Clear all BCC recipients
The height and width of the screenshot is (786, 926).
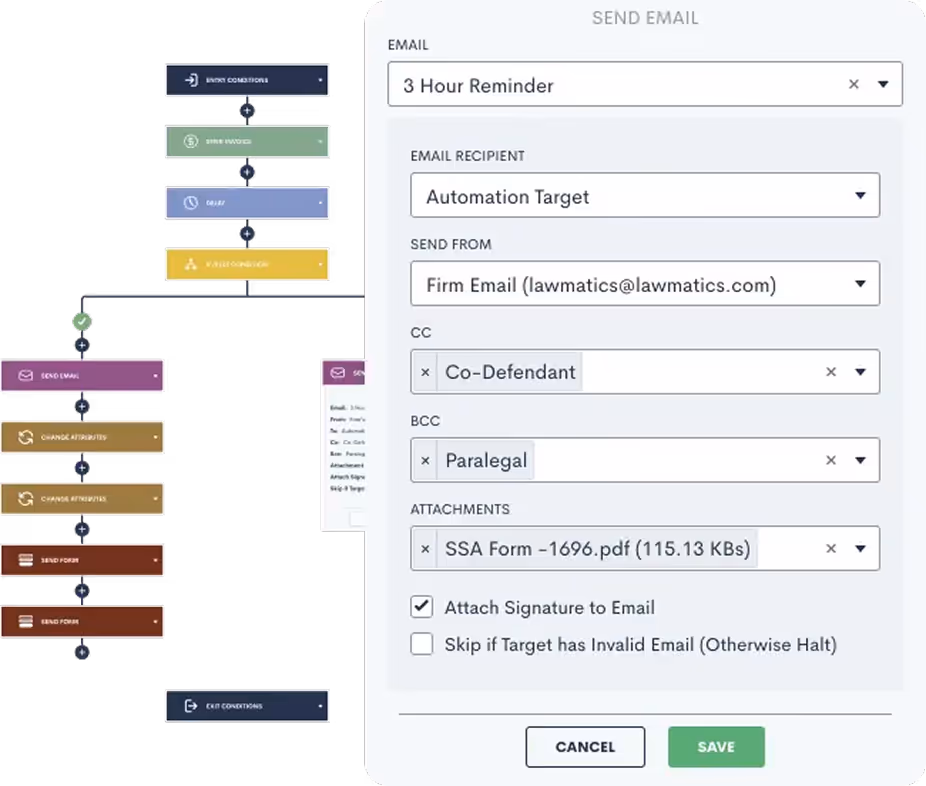click(831, 460)
